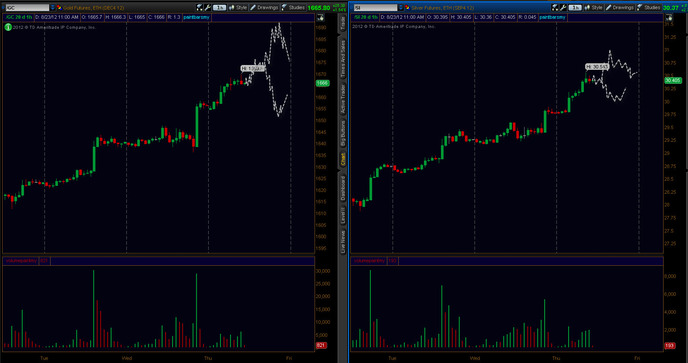688x363 pixels.
Task: Open Drawings menu on Silver chart
Action: click(620, 8)
